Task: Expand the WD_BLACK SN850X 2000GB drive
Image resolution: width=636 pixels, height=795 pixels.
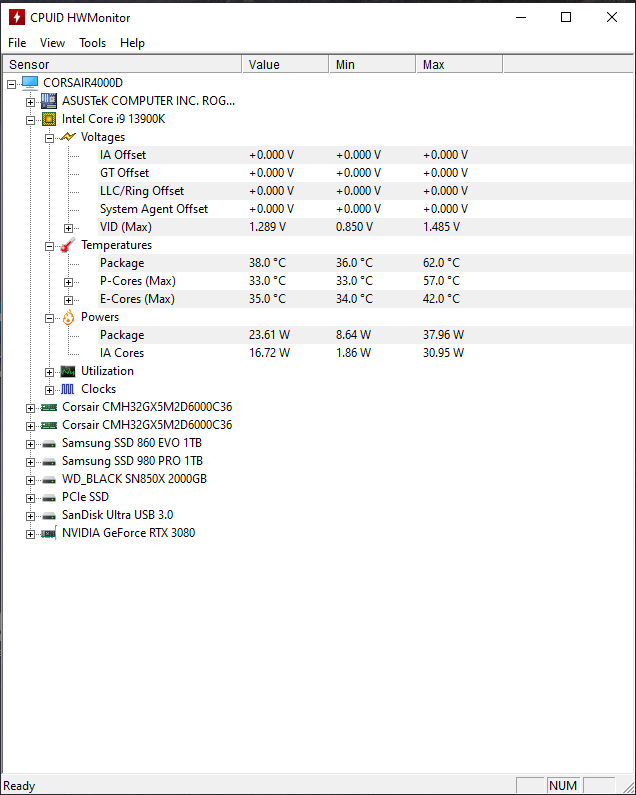Action: pos(31,479)
